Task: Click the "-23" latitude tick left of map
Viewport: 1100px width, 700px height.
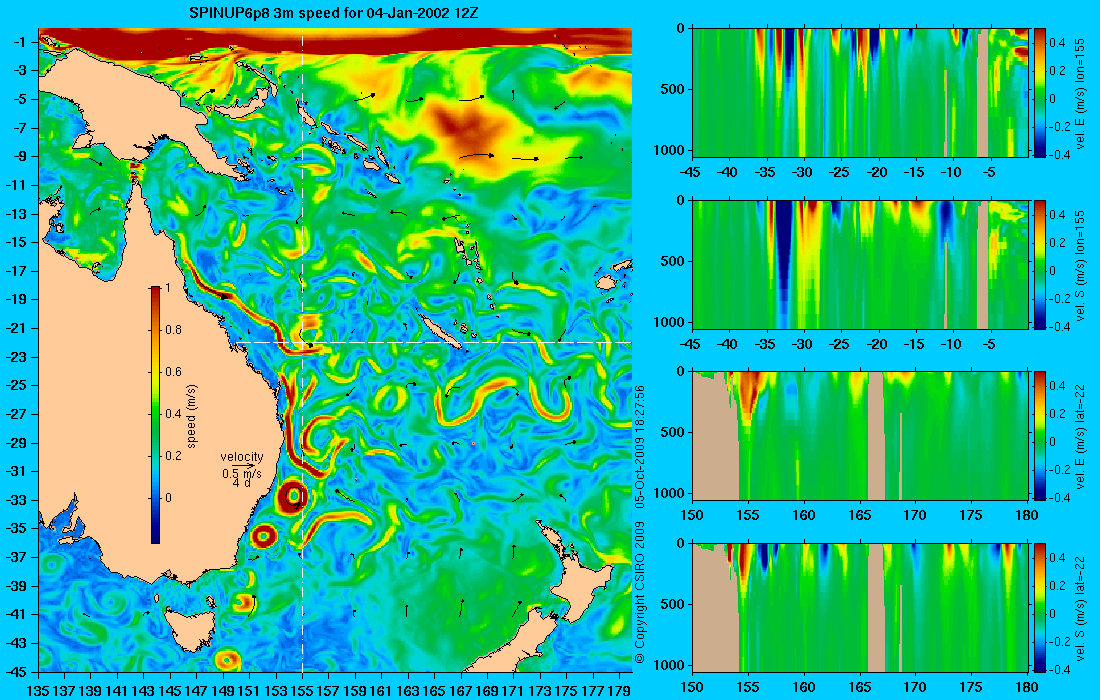Action: click(x=16, y=357)
